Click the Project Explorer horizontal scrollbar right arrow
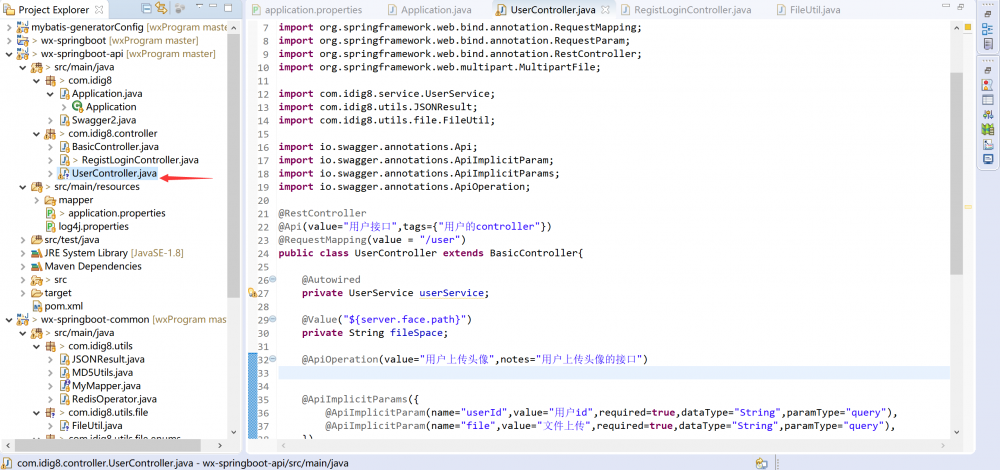1000x470 pixels. point(221,446)
